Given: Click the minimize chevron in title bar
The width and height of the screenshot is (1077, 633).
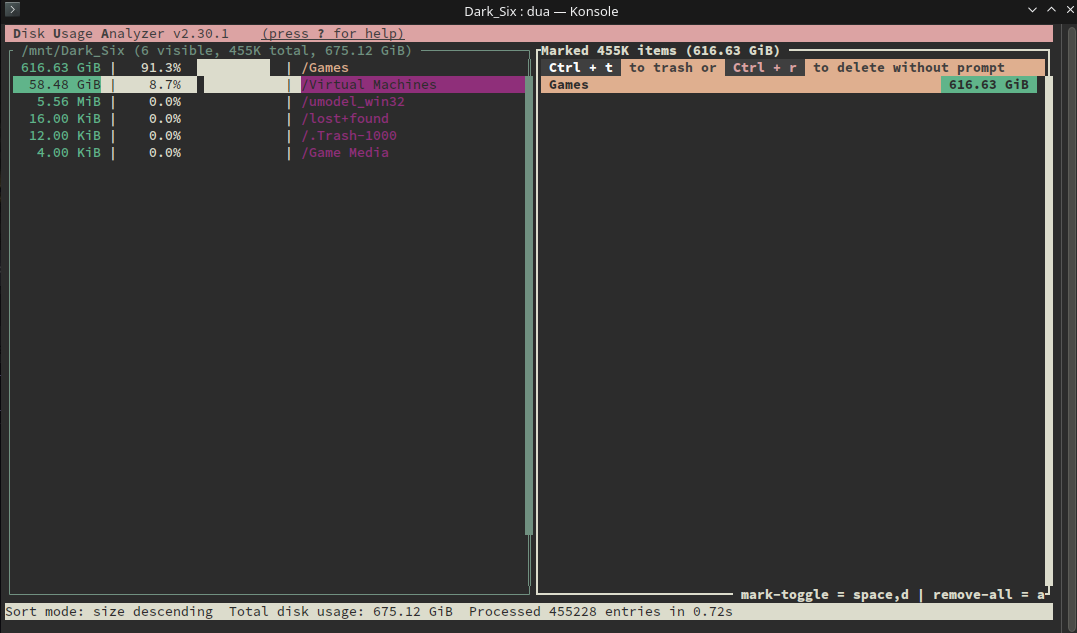Looking at the screenshot, I should 1032,10.
